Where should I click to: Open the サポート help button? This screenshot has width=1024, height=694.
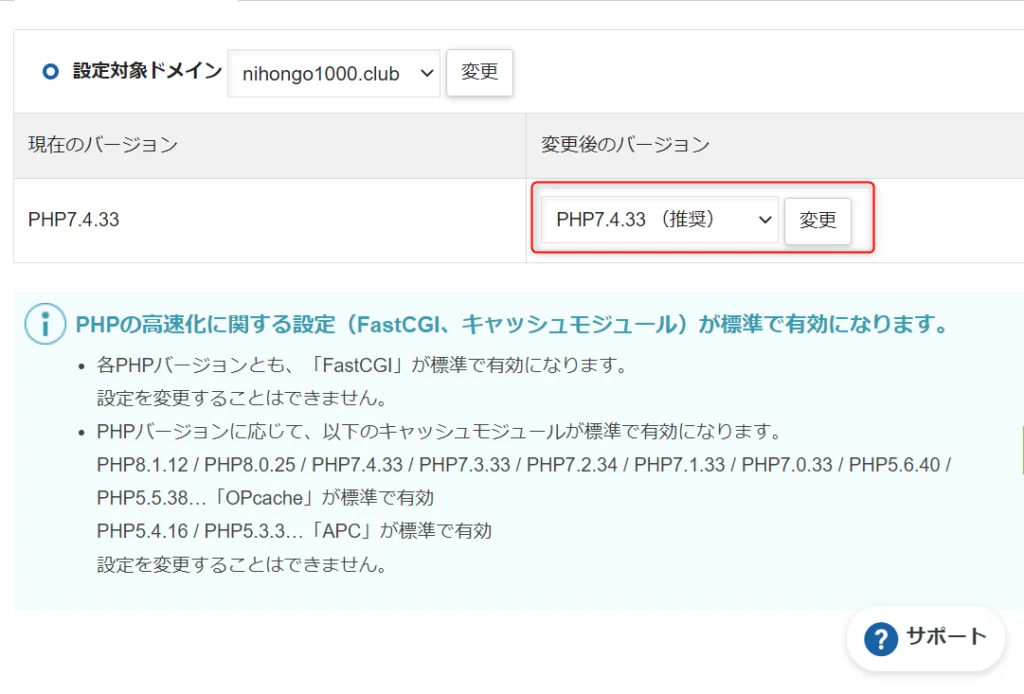(925, 638)
